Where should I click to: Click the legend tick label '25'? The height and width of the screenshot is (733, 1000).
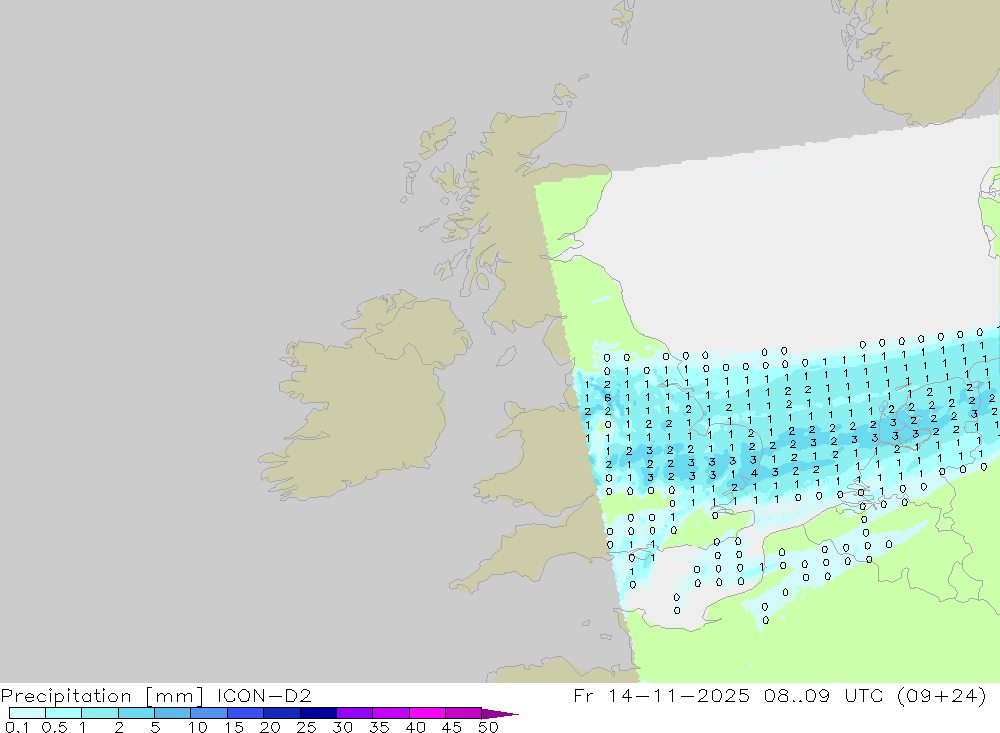(306, 727)
